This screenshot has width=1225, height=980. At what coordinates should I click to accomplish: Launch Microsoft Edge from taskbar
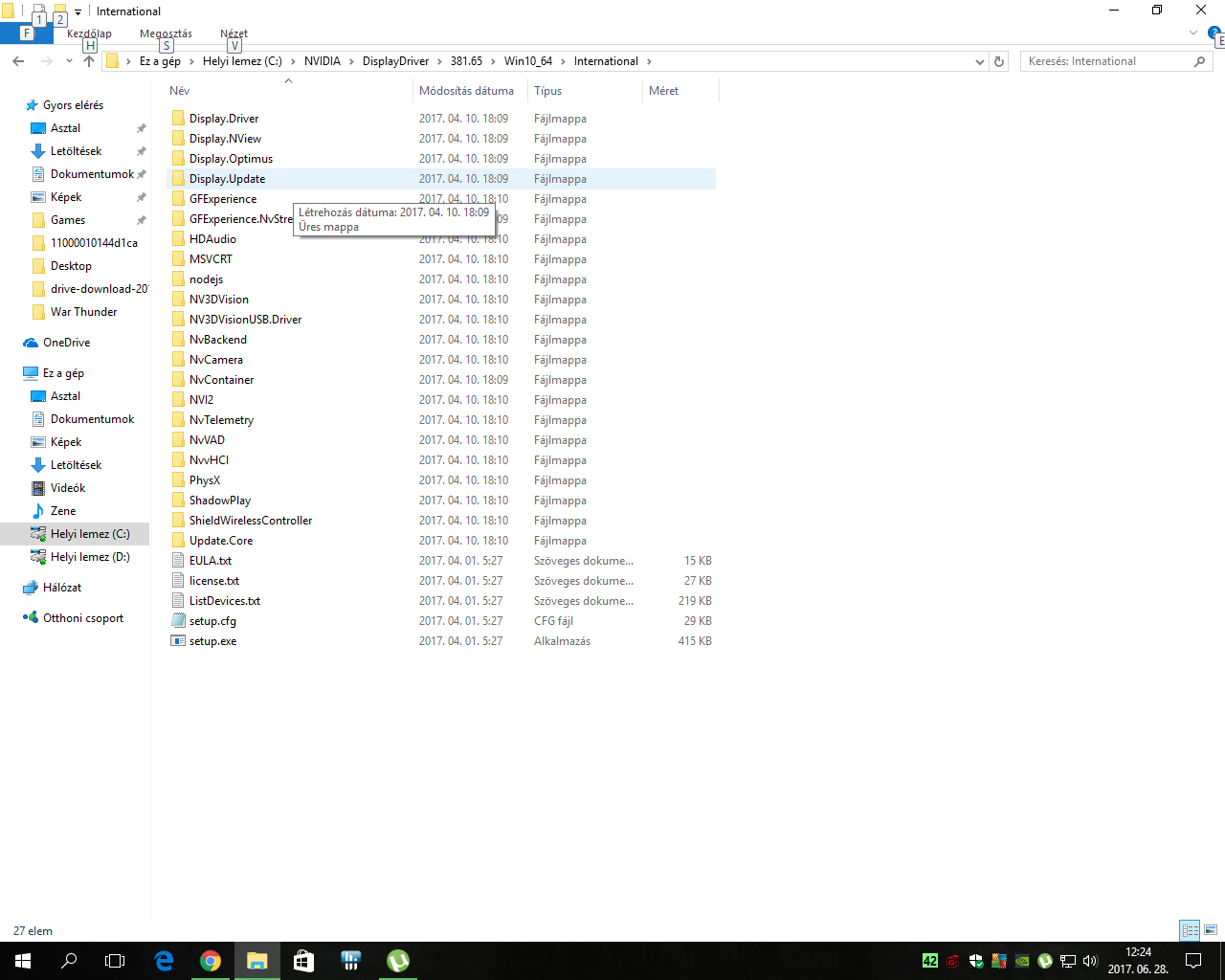[164, 961]
